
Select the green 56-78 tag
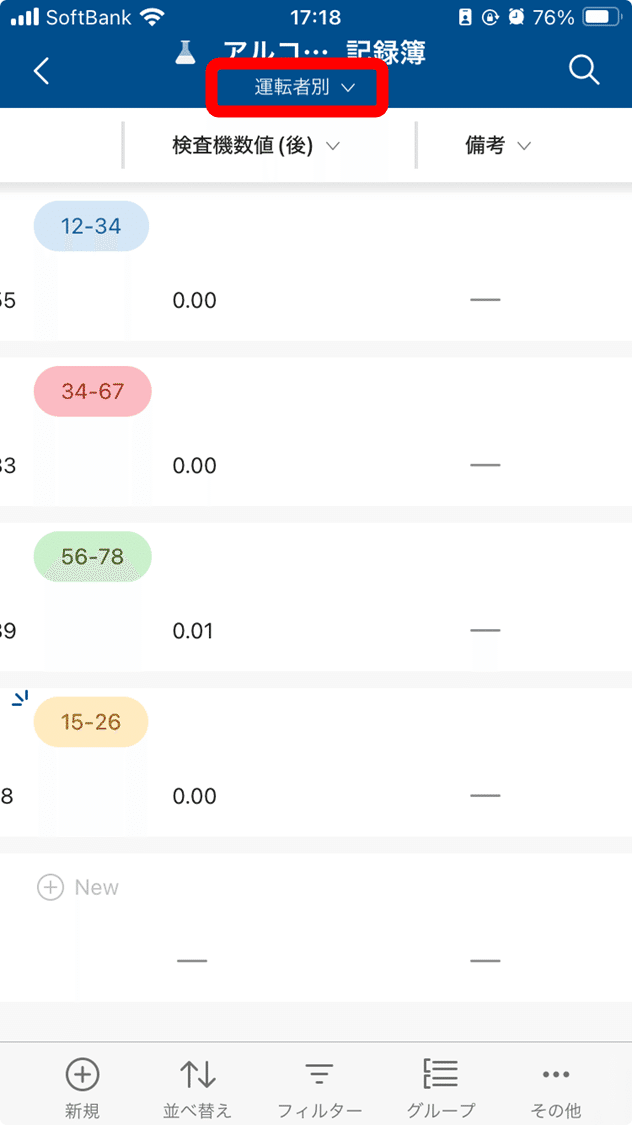point(92,556)
